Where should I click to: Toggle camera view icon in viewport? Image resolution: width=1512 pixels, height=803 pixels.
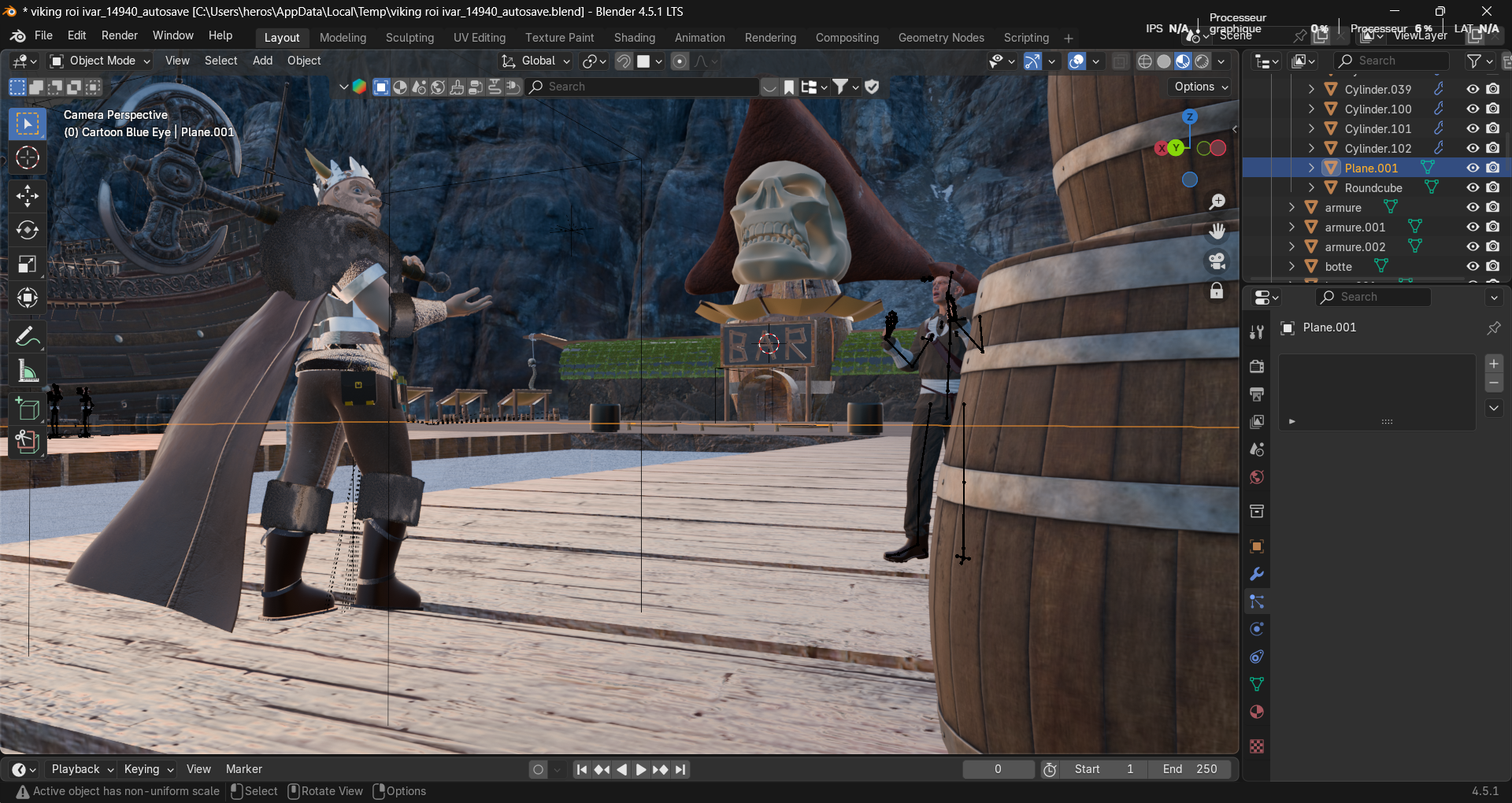point(1217,261)
